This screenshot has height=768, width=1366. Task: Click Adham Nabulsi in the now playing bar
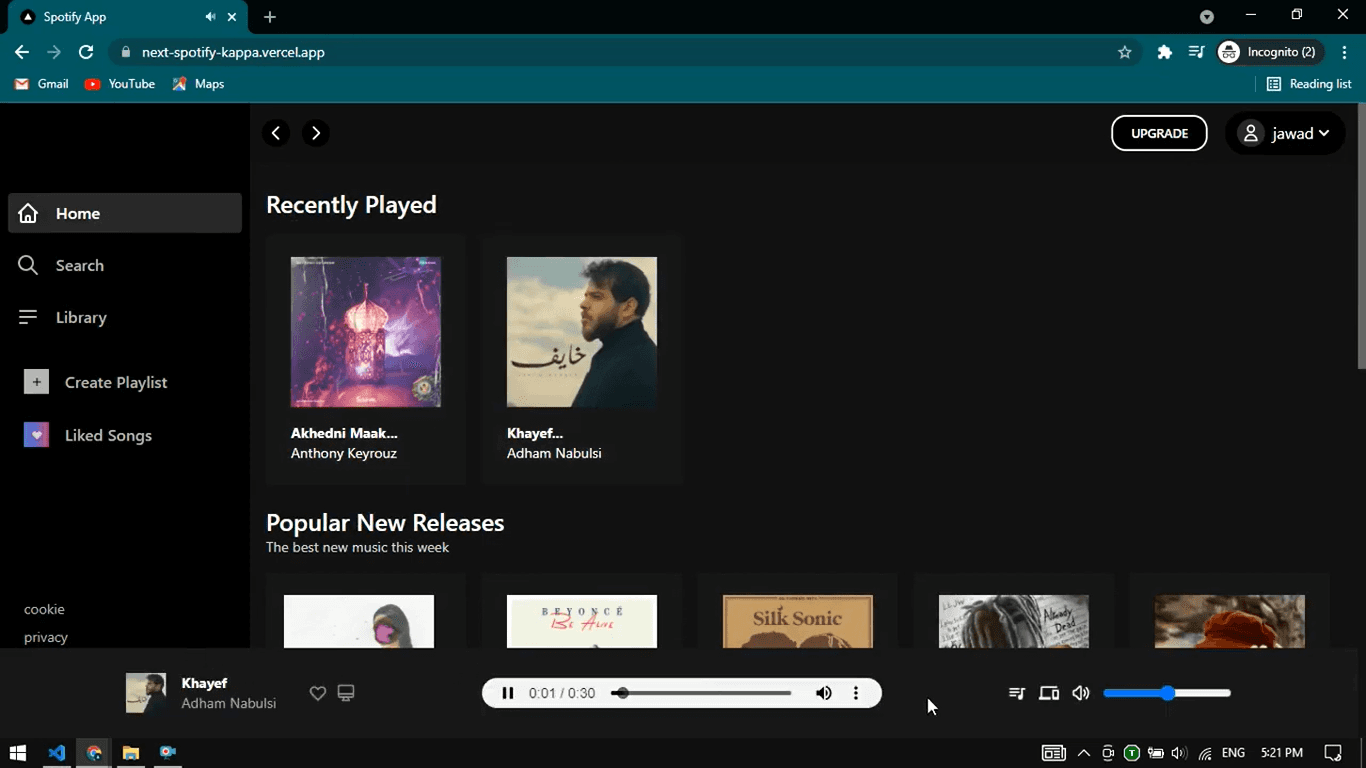[229, 703]
